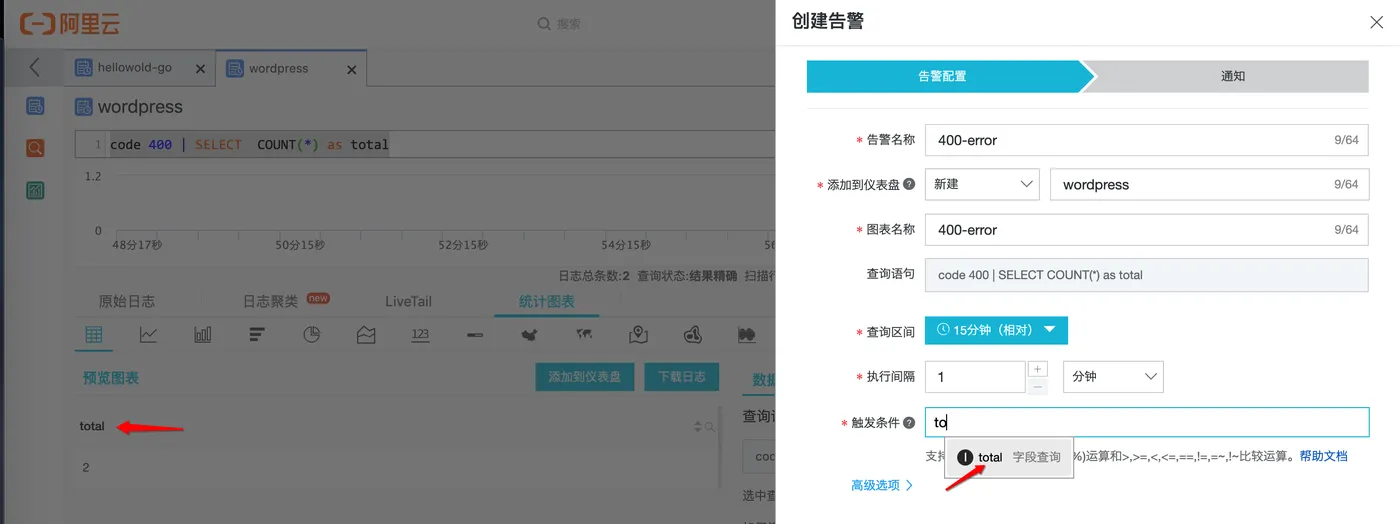Open the 分钟 interval unit dropdown
This screenshot has height=524, width=1400.
point(1113,377)
